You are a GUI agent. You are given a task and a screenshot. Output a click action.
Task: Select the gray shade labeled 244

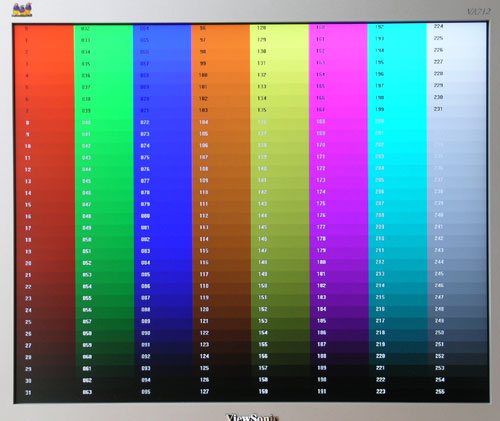point(458,262)
